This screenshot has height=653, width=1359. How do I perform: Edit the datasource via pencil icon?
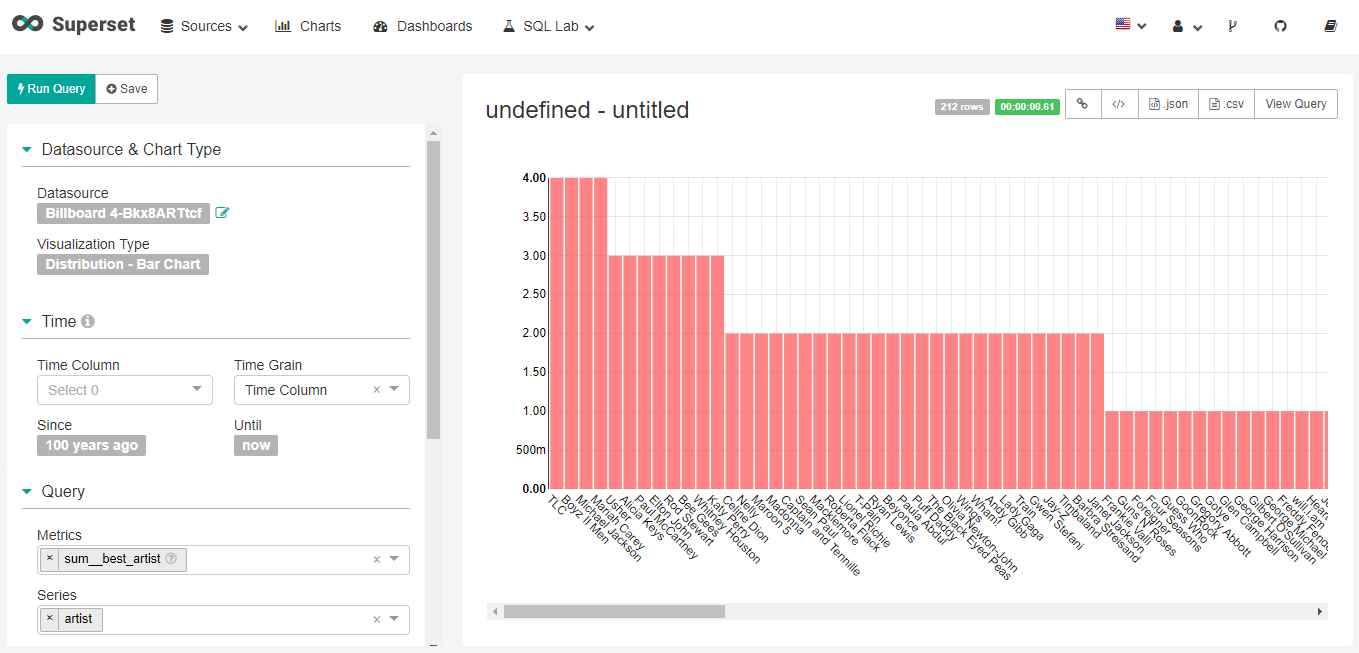pyautogui.click(x=222, y=213)
